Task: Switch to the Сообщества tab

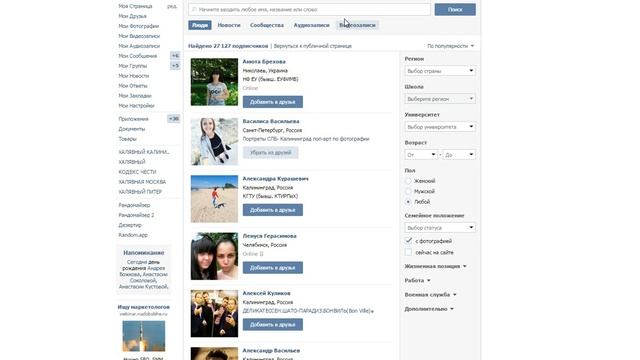Action: (267, 25)
